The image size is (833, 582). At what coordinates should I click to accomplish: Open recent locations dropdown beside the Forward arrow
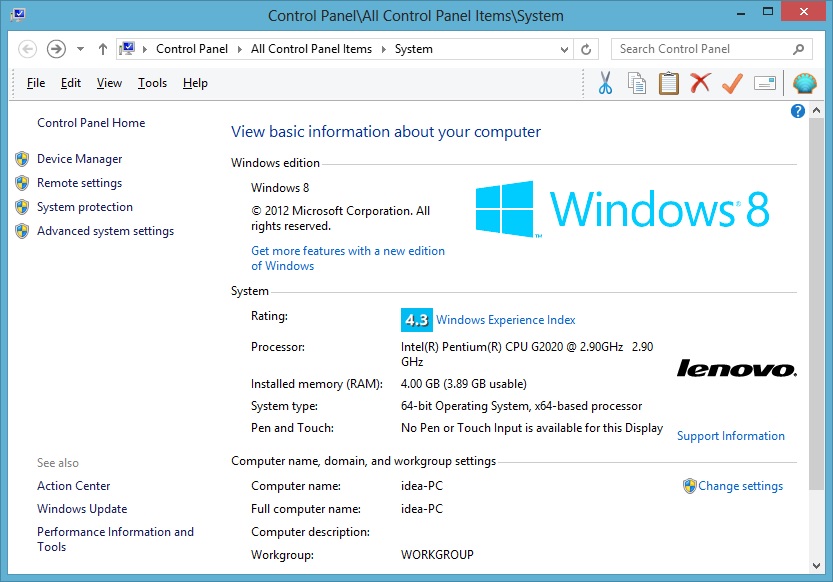pos(81,49)
